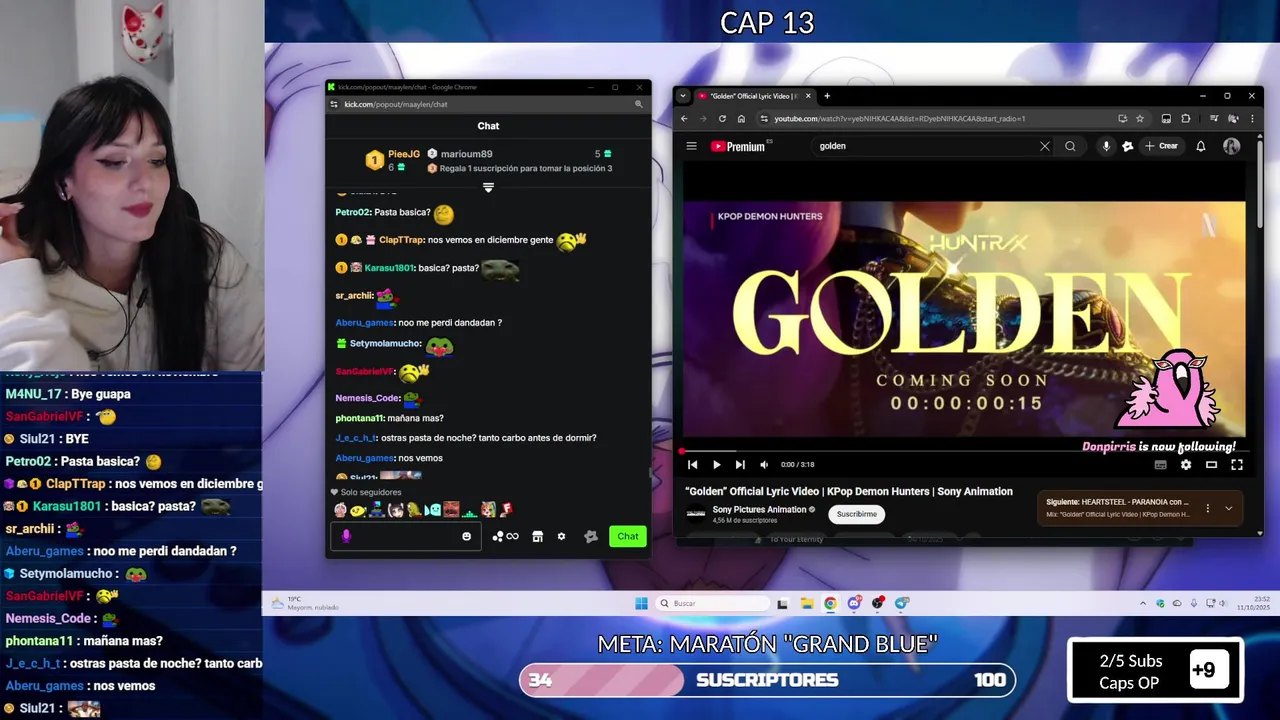Toggle theater mode in YouTube player
Viewport: 1280px width, 720px height.
tap(1211, 464)
